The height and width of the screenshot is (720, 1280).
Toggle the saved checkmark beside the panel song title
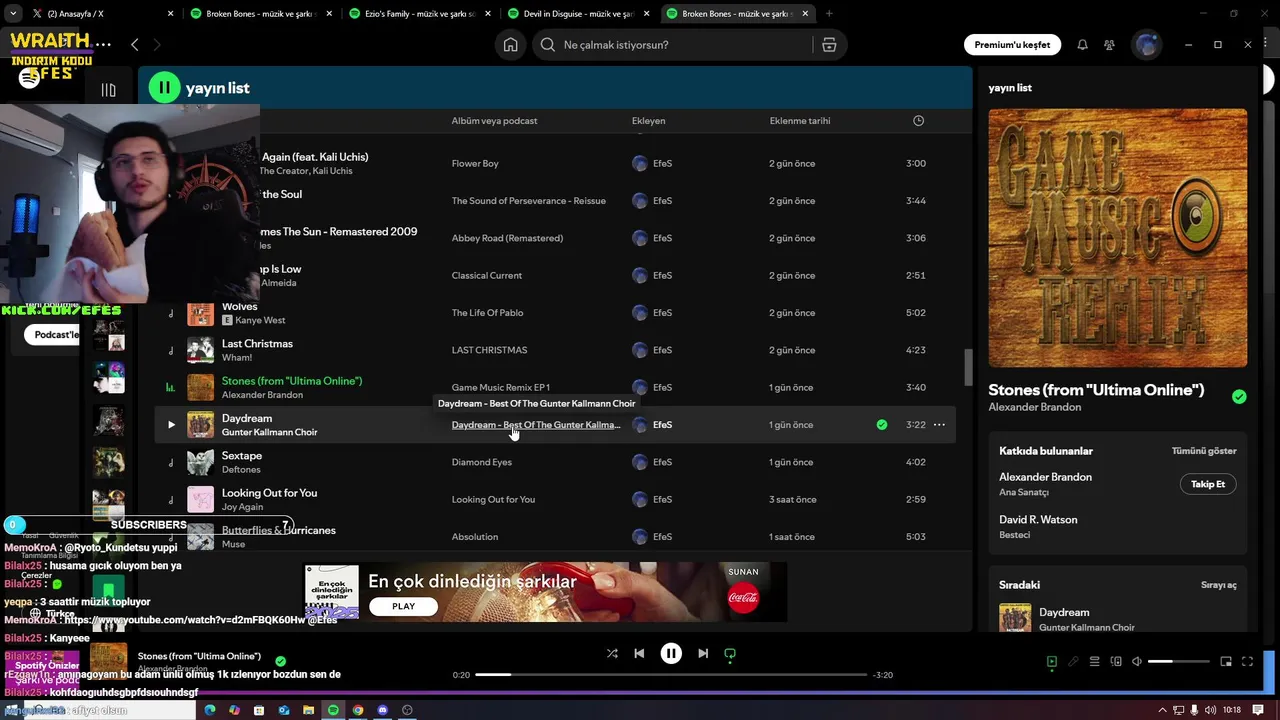1239,397
